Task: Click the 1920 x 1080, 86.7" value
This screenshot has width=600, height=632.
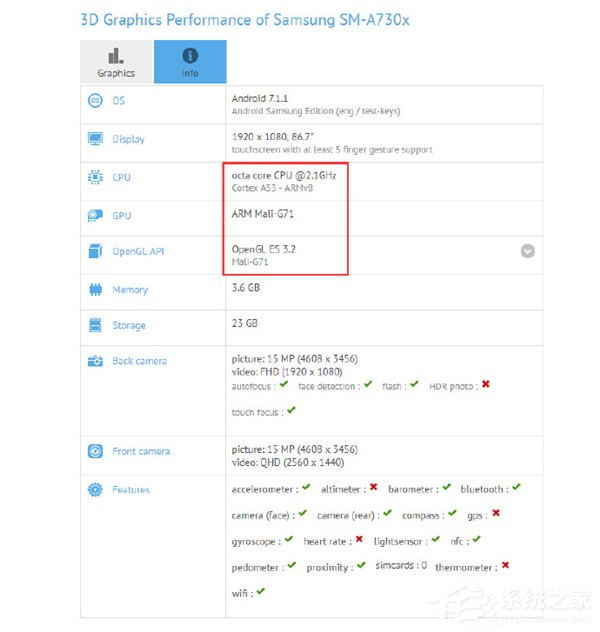Action: click(273, 137)
